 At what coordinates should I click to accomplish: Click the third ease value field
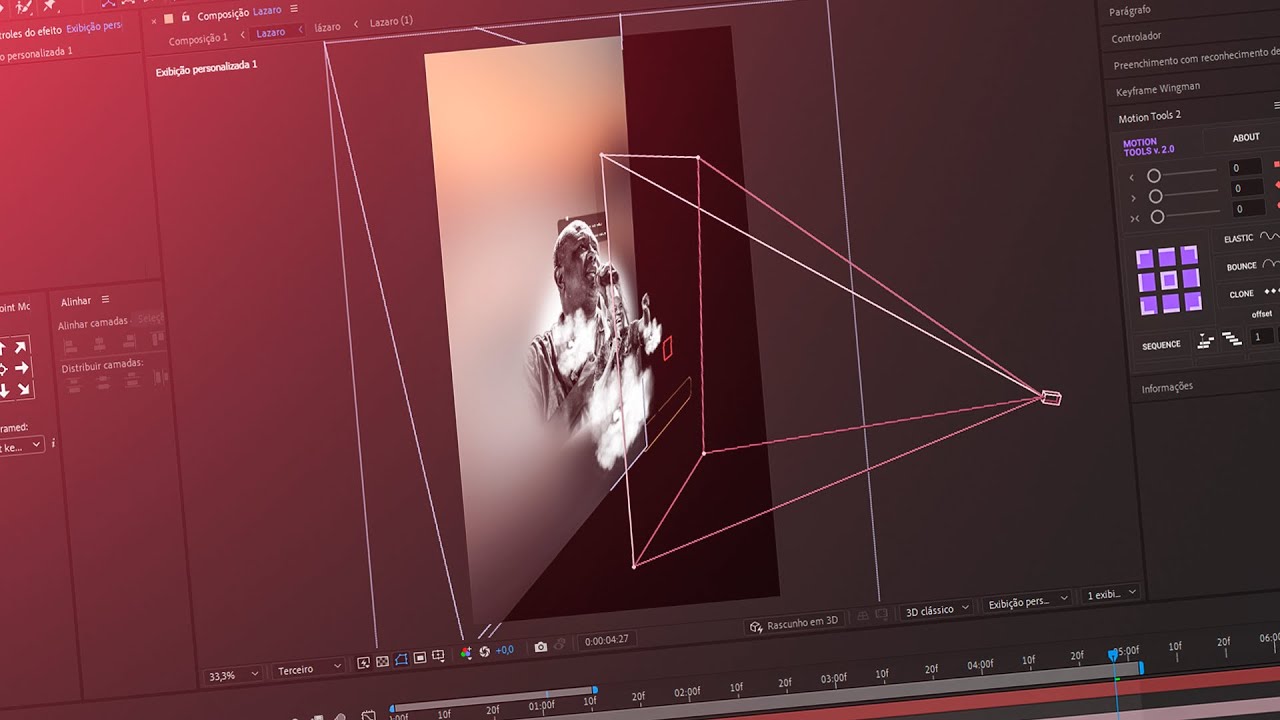point(1249,209)
